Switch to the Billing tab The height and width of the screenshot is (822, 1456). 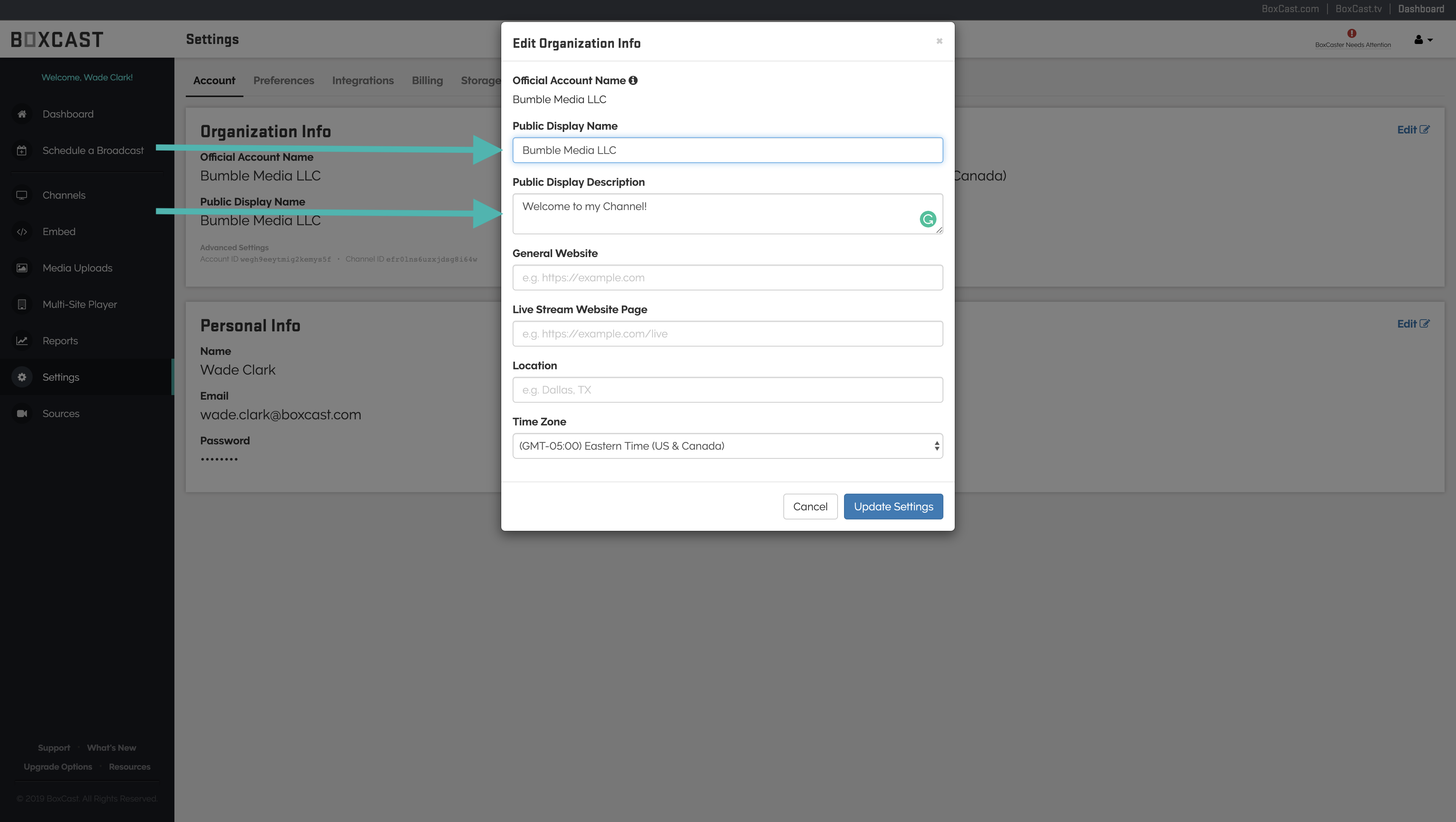427,80
